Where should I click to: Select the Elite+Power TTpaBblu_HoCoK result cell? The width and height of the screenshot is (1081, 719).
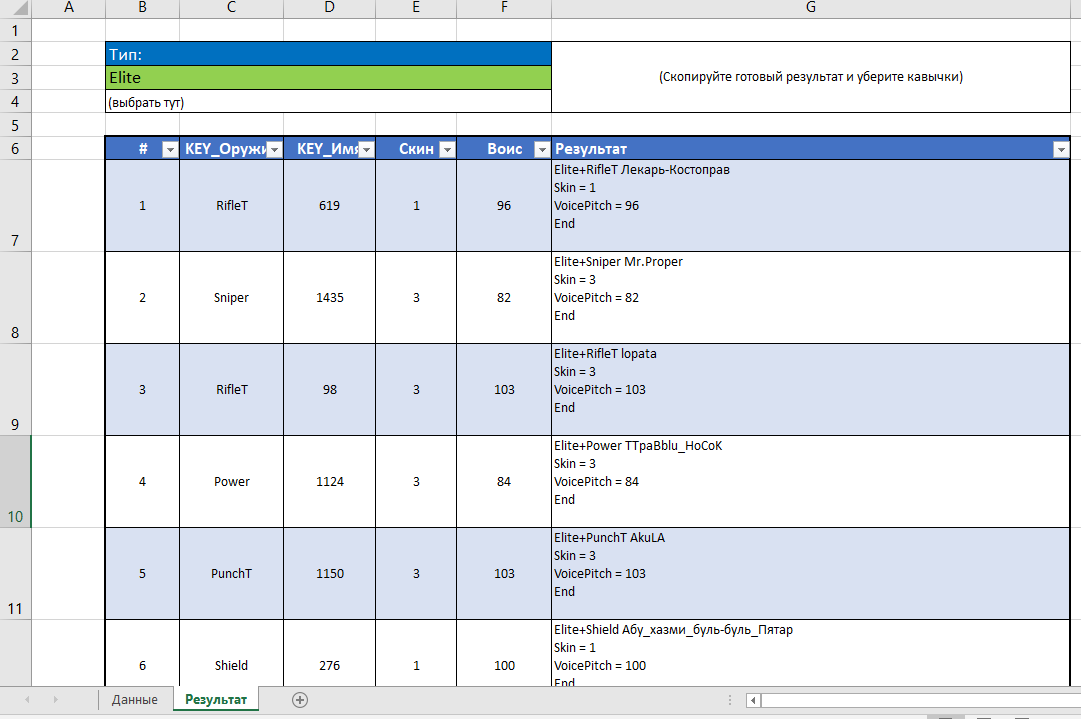[811, 482]
